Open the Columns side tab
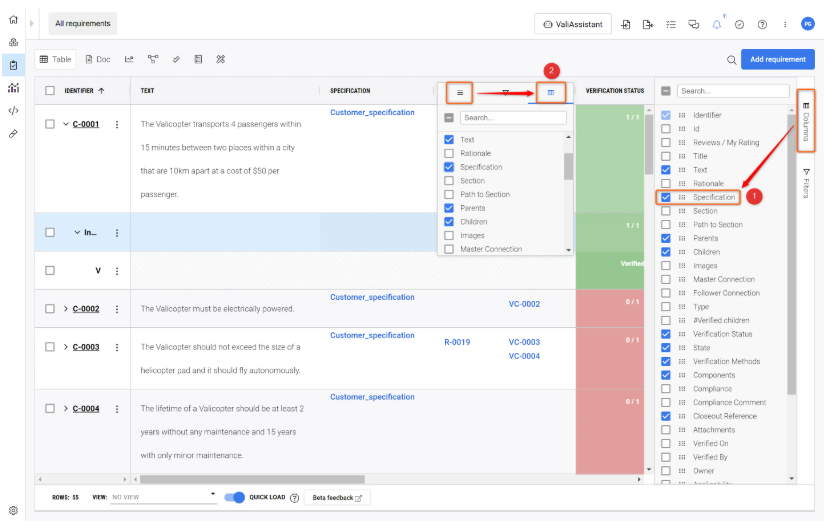 point(806,121)
